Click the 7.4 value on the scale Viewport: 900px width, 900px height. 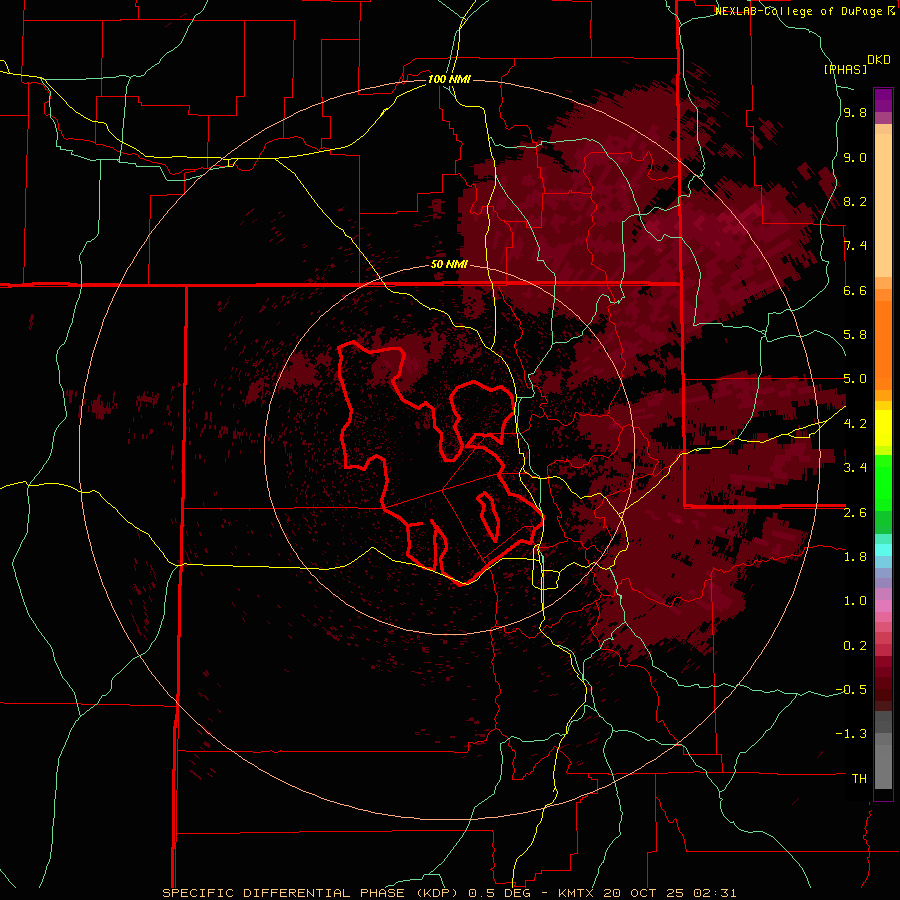coord(855,246)
